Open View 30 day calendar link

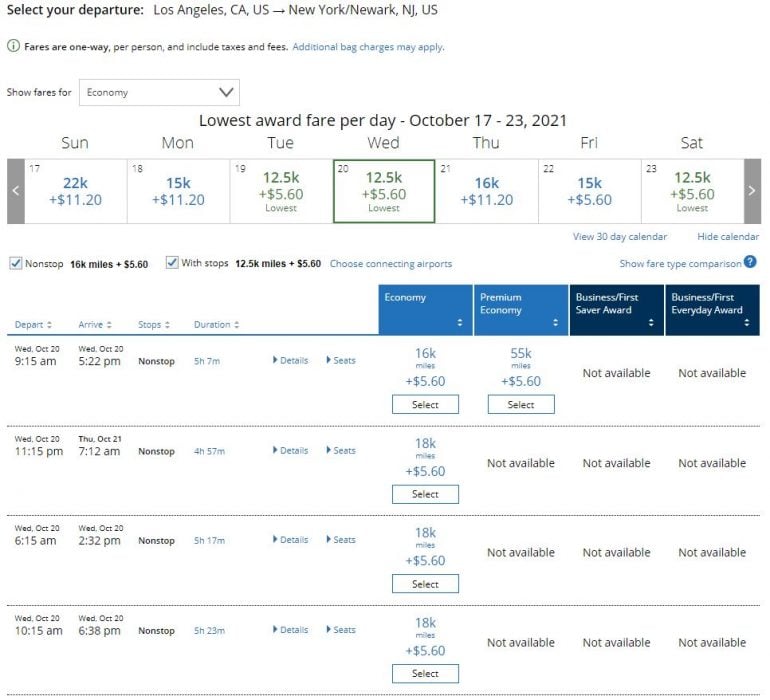pos(619,237)
